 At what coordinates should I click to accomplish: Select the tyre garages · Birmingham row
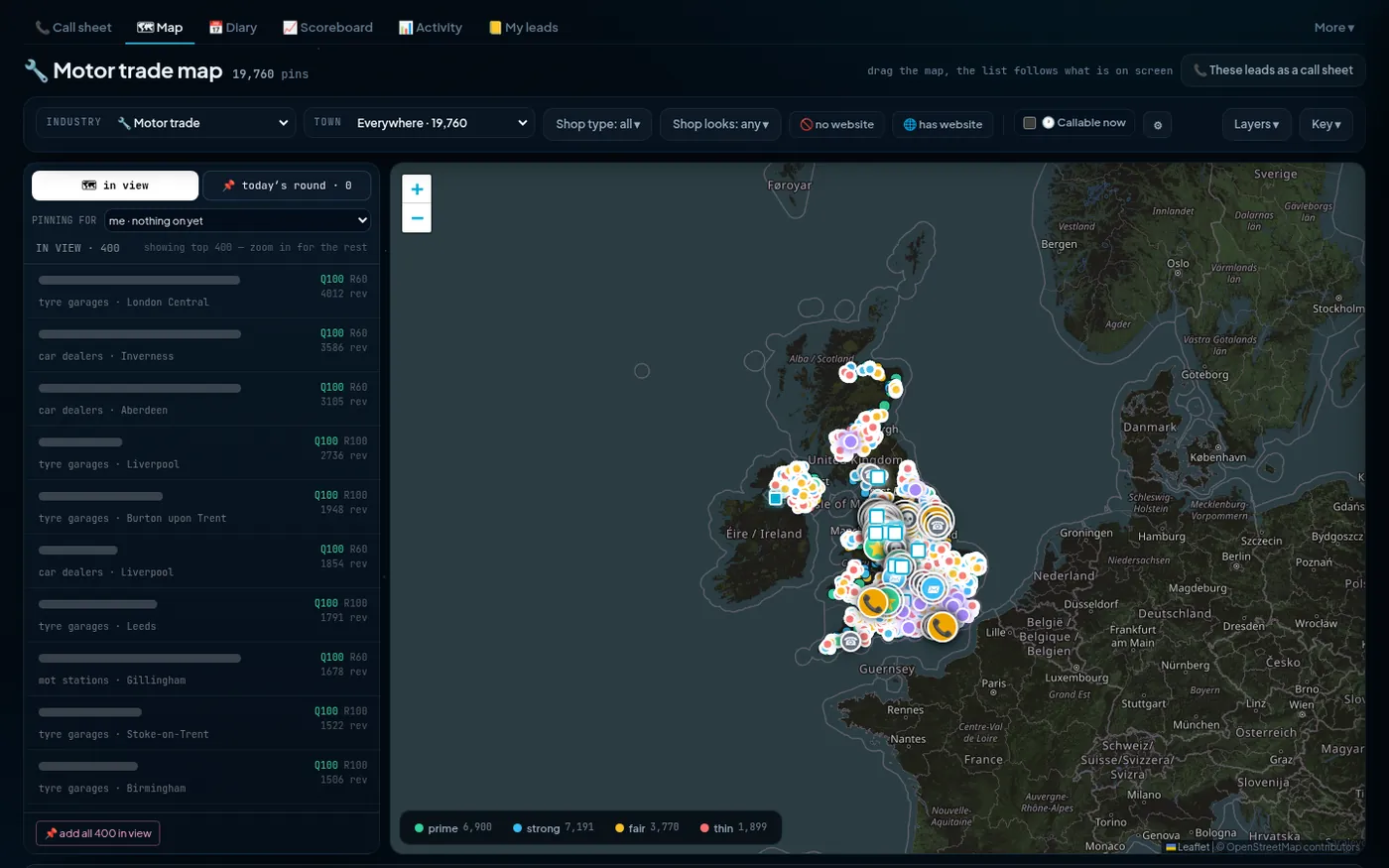click(x=202, y=778)
